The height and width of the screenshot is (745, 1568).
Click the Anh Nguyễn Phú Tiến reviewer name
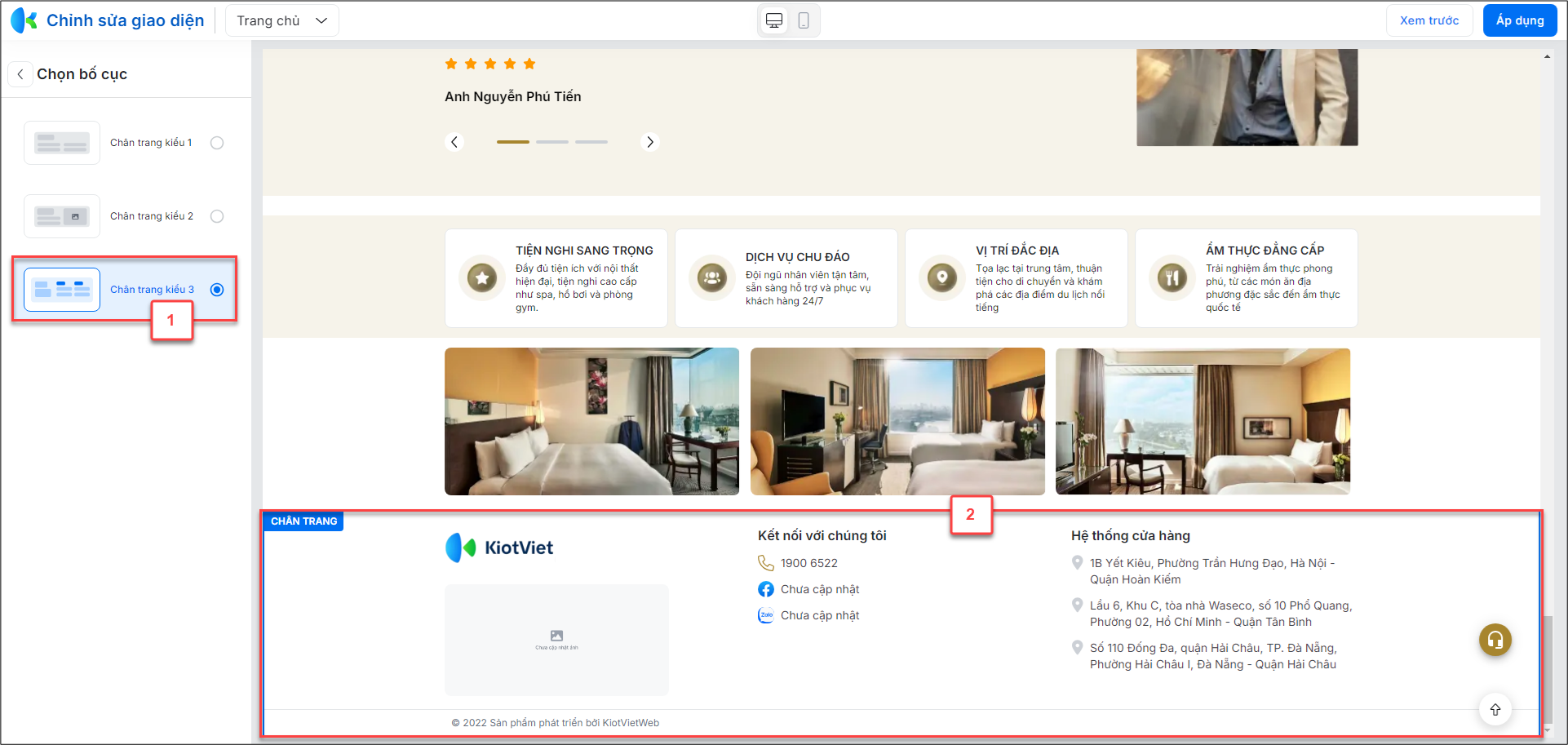pos(513,96)
